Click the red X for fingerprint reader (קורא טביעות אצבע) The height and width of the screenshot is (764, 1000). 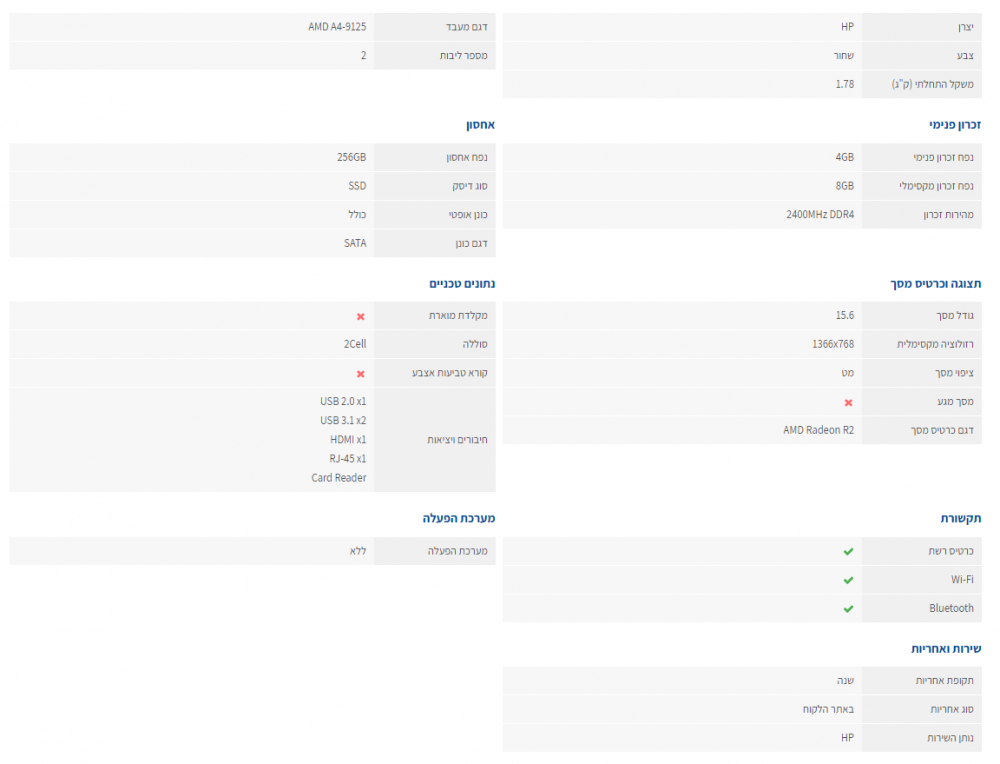coord(361,374)
